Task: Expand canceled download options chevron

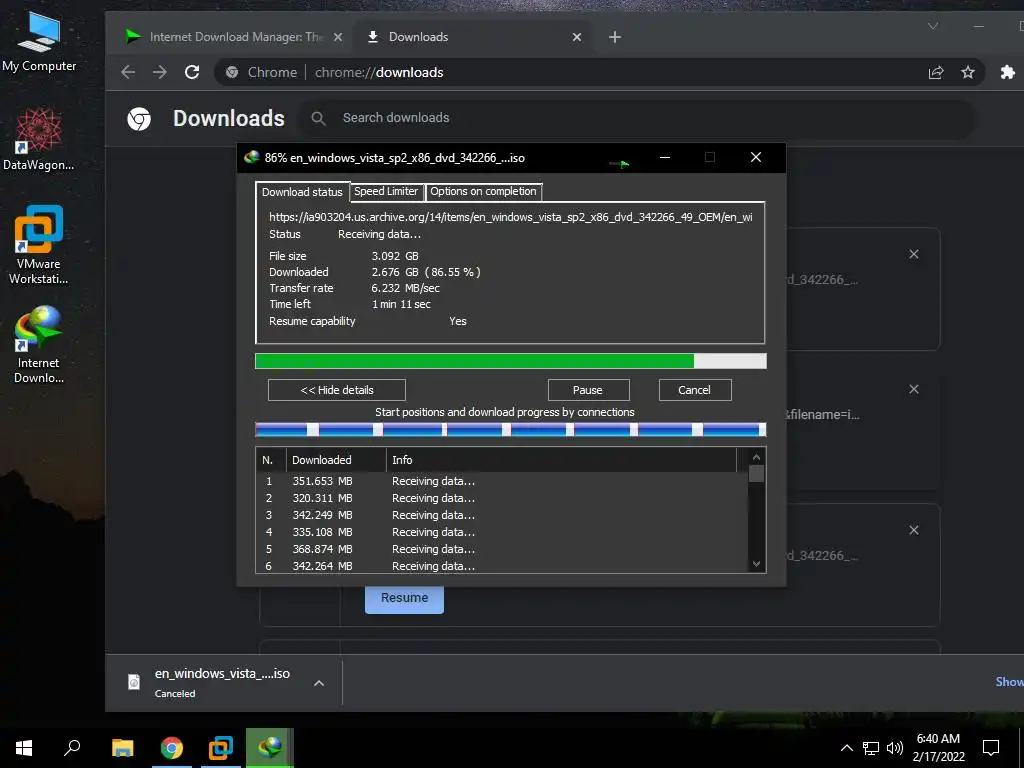Action: point(319,683)
